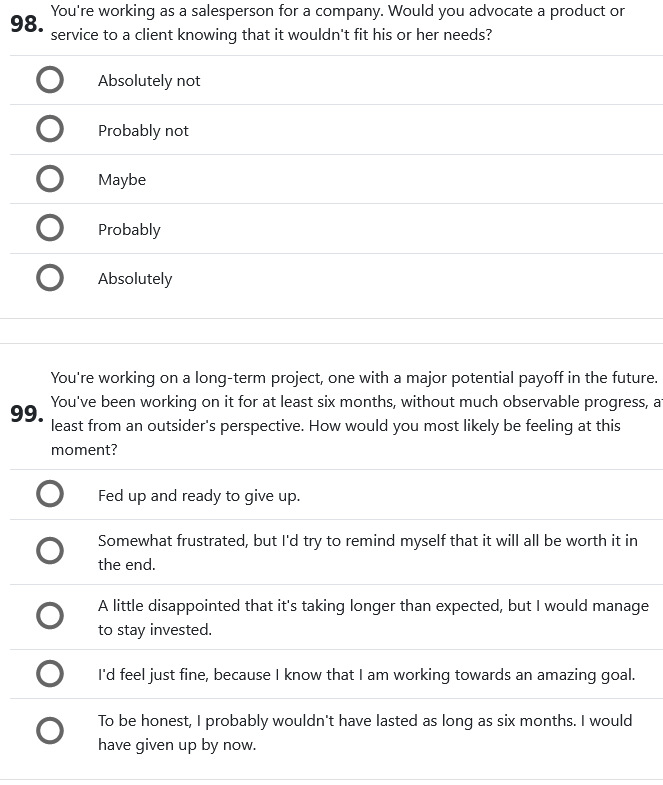Select the "Somewhat frustrated" radio button

(50, 552)
